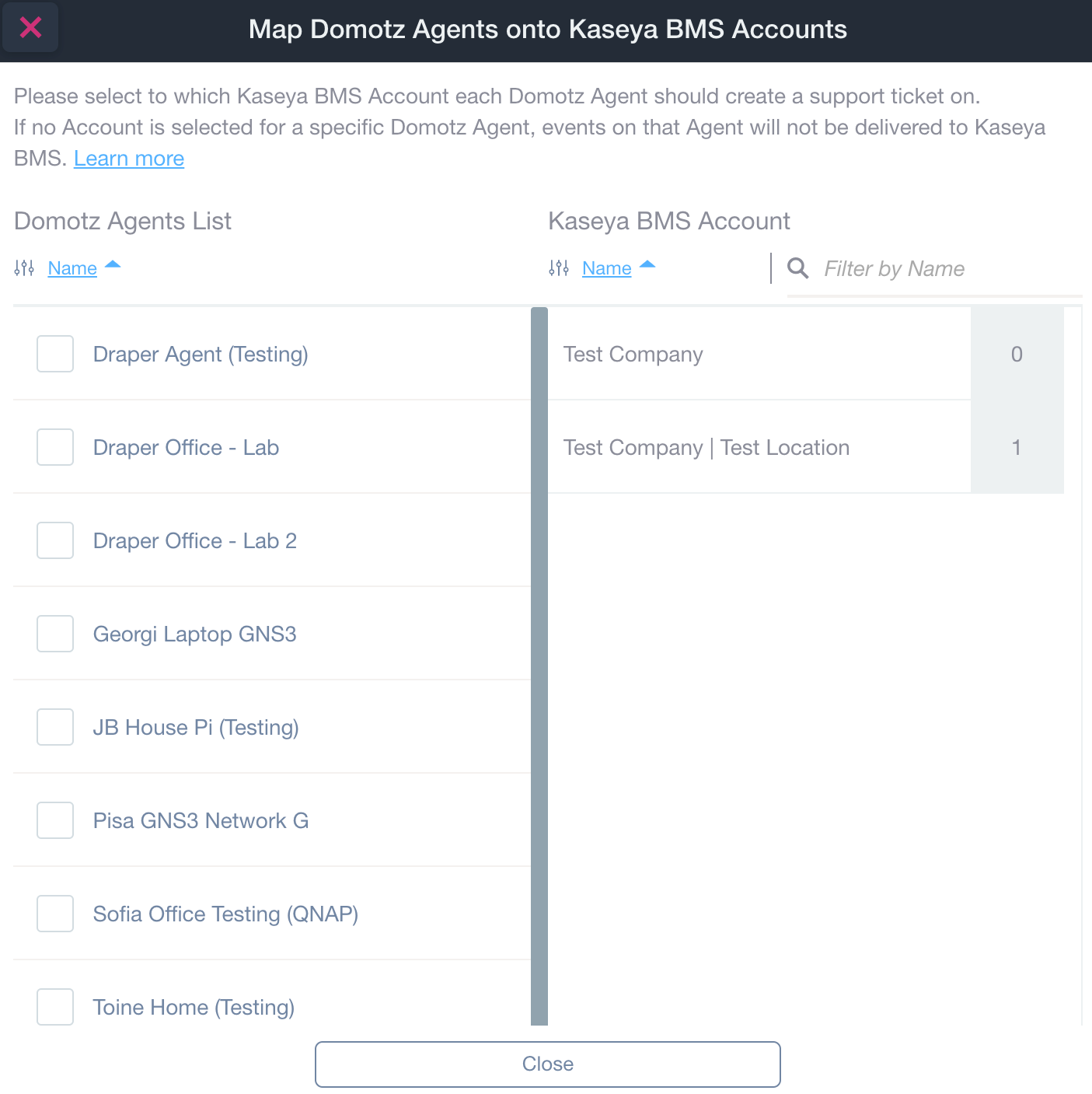
Task: Click the sort options icon beside Kaseya BMS Name
Action: pyautogui.click(x=558, y=267)
